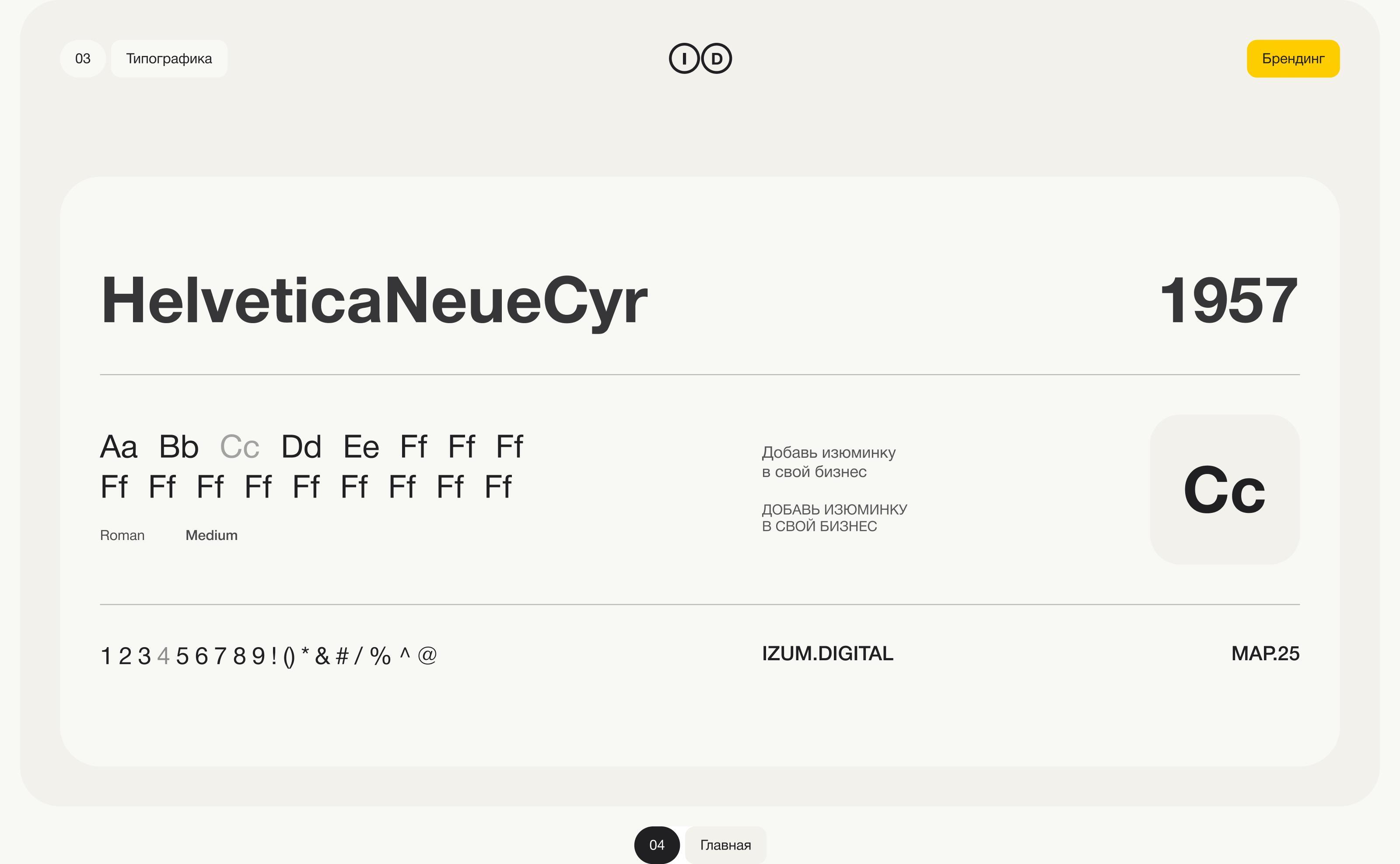Image resolution: width=1400 pixels, height=864 pixels.
Task: Click the ID logo at top center
Action: (x=700, y=58)
